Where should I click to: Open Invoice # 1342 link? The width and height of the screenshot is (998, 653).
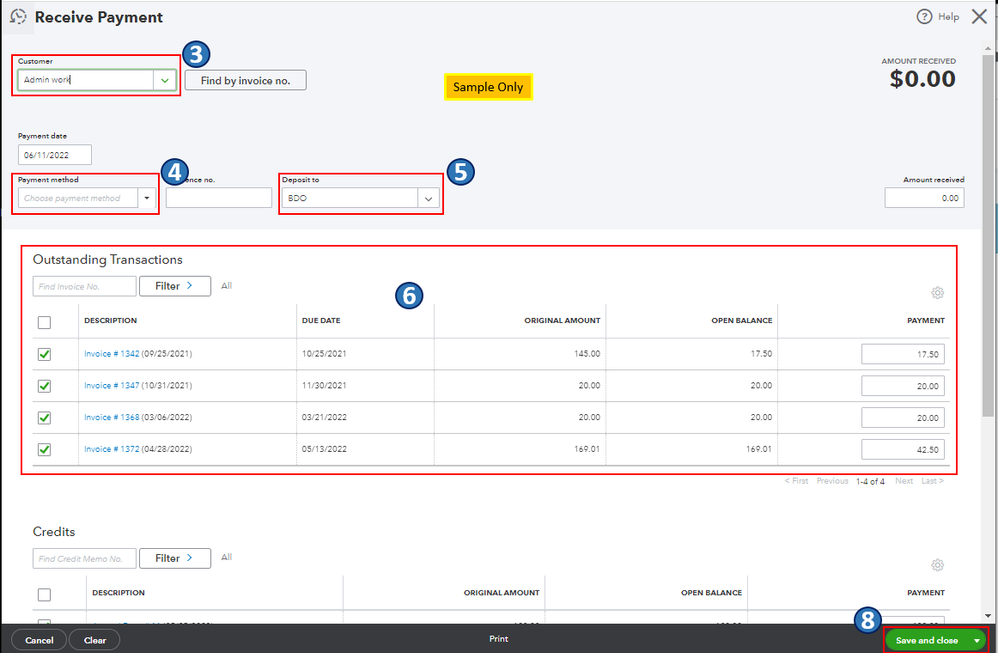111,354
